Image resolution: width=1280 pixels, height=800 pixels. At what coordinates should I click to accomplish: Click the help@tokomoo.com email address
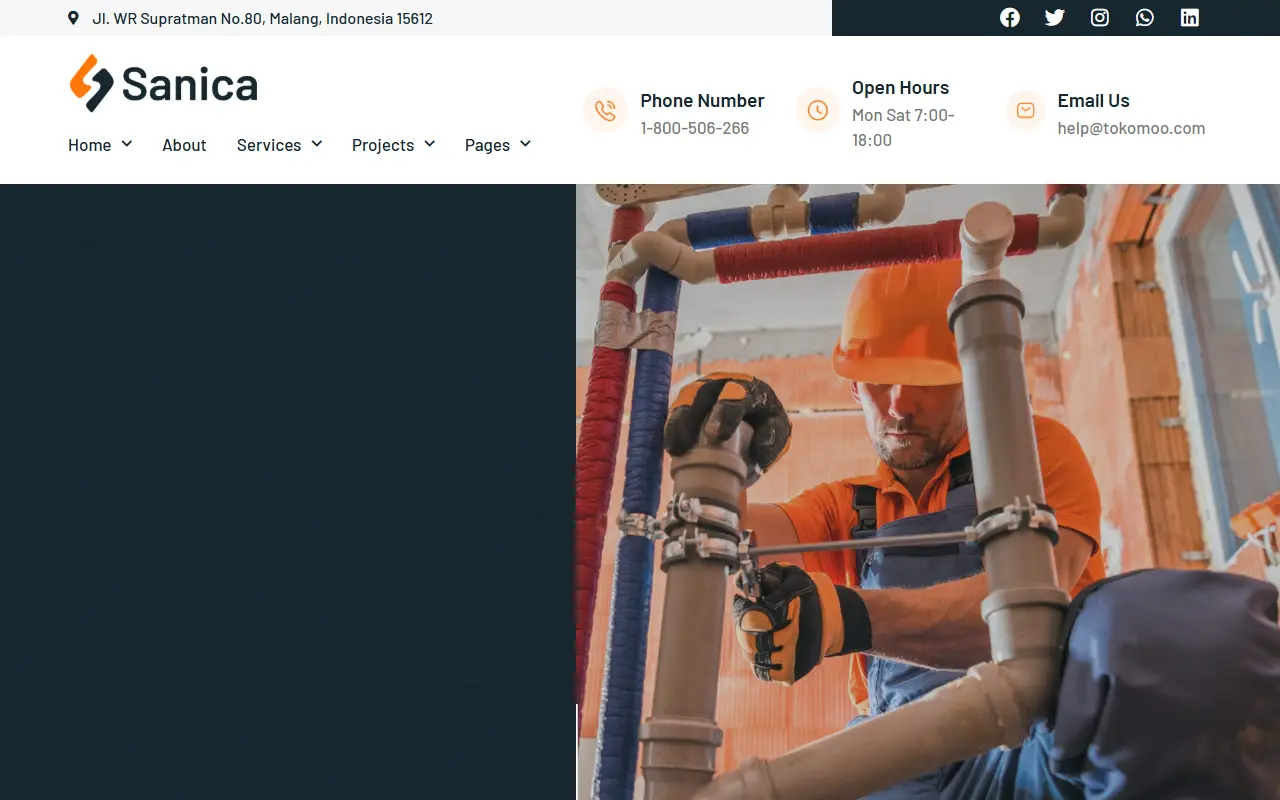(x=1131, y=128)
